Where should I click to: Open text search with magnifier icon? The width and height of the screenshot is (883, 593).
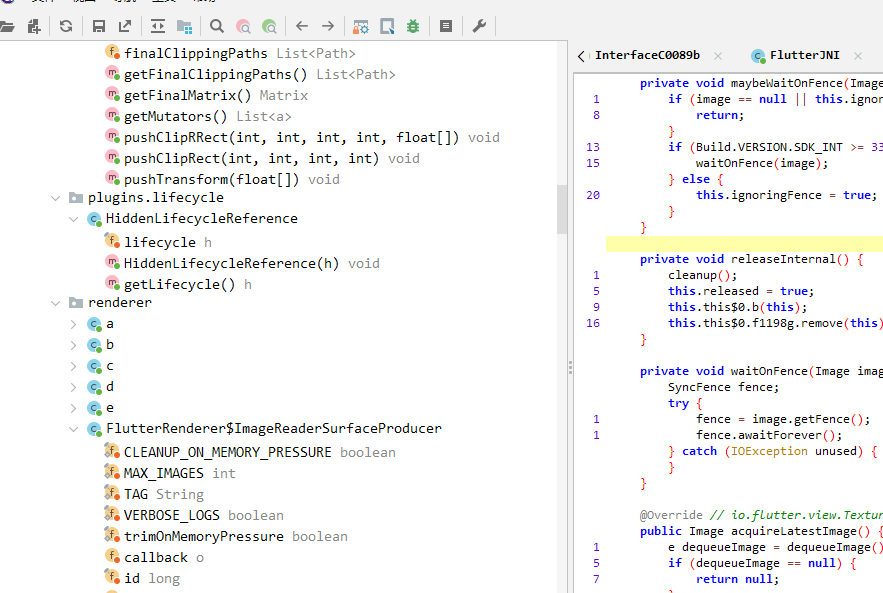pyautogui.click(x=217, y=26)
